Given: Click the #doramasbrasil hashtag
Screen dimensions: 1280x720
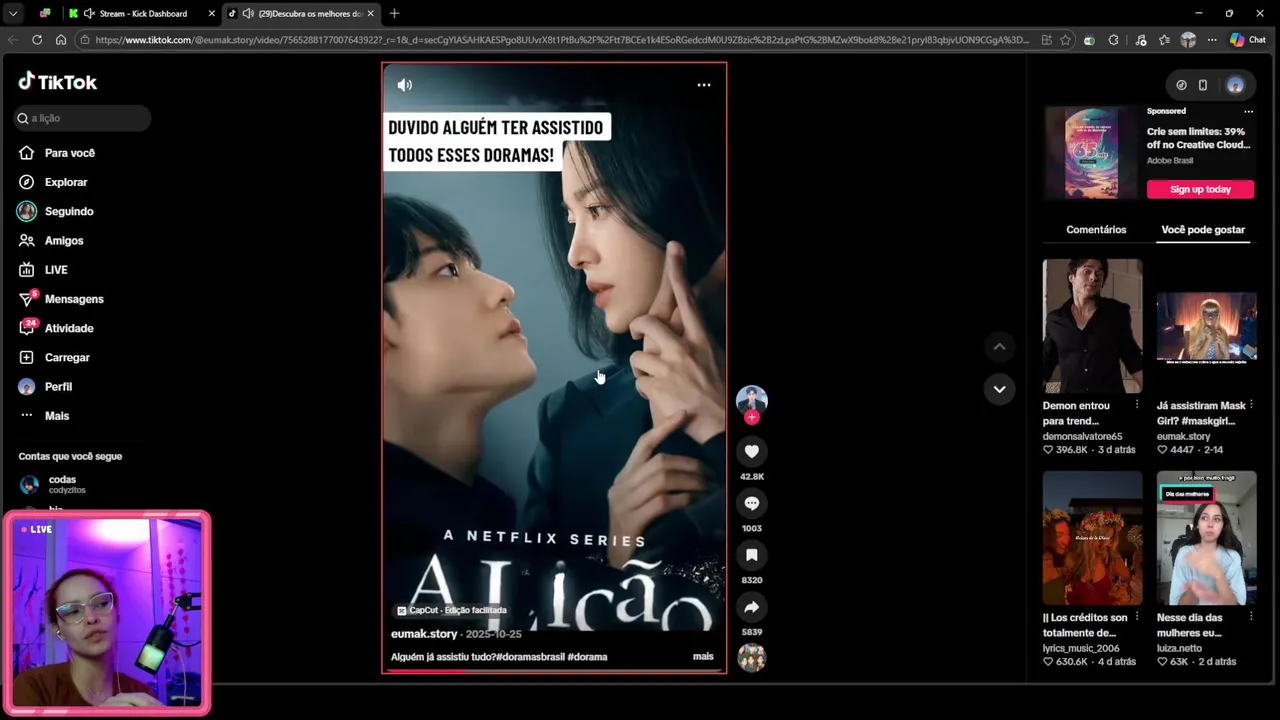Looking at the screenshot, I should pos(530,657).
